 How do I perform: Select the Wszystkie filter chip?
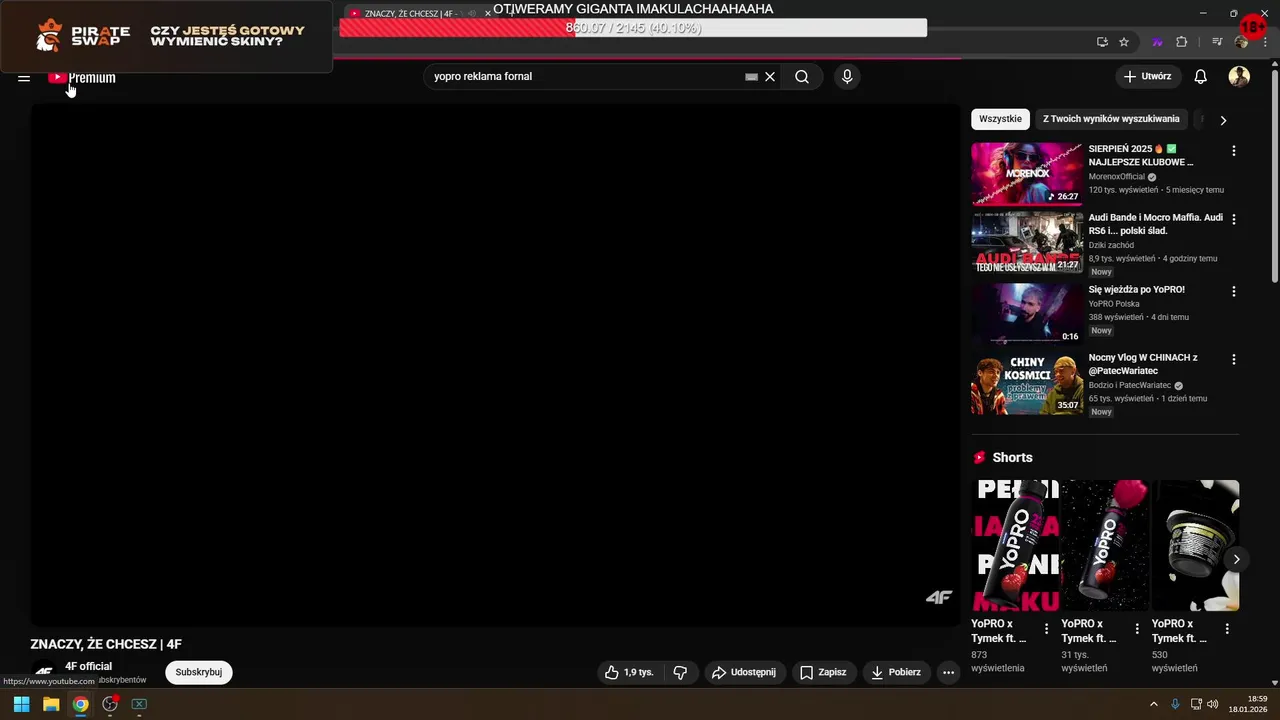pos(1000,119)
